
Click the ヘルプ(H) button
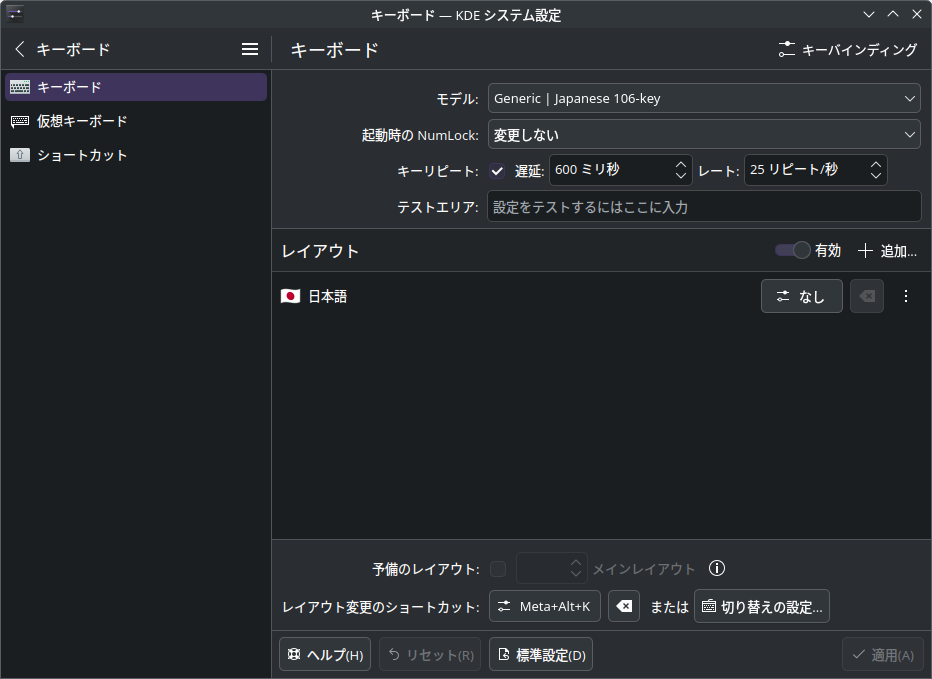pos(324,654)
